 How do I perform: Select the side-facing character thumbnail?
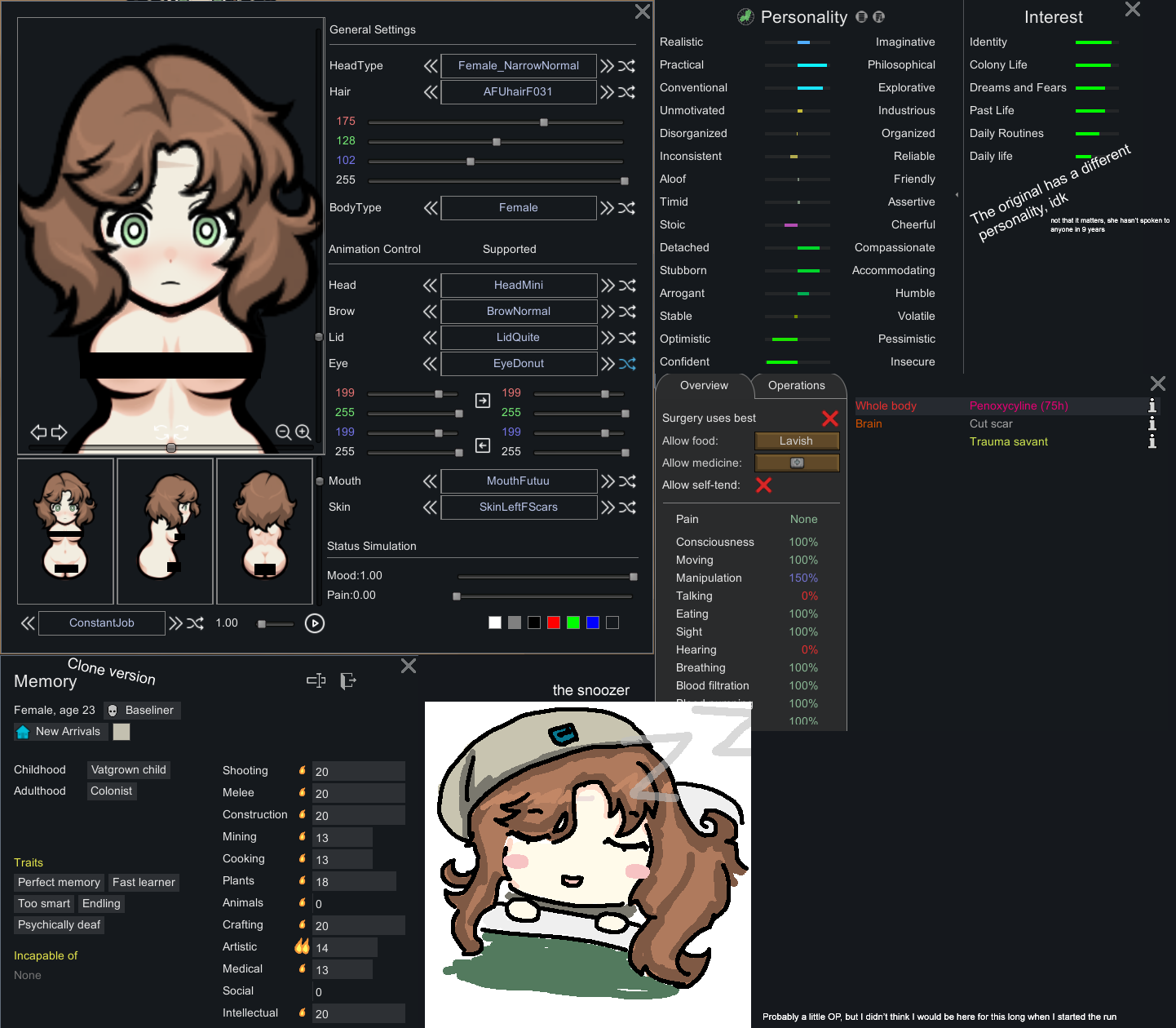click(x=165, y=531)
